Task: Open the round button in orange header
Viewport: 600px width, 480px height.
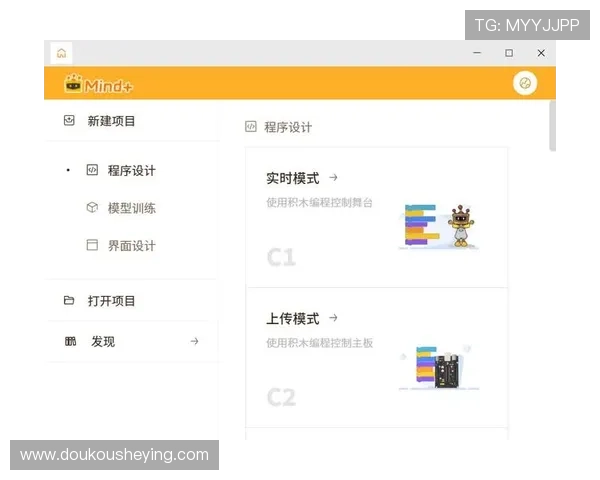Action: click(x=525, y=83)
